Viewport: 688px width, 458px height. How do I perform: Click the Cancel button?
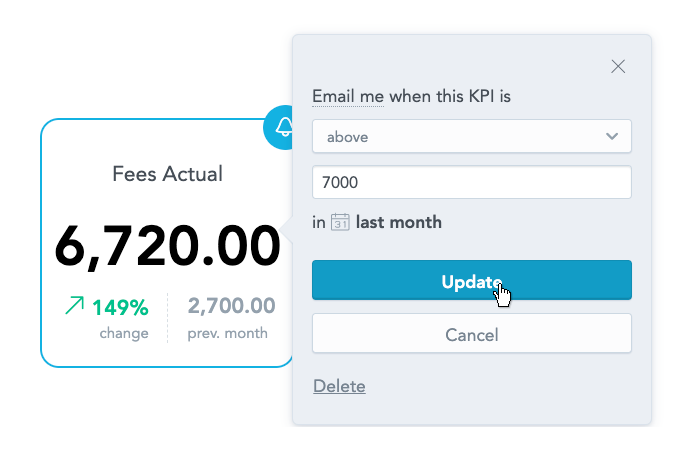point(472,333)
